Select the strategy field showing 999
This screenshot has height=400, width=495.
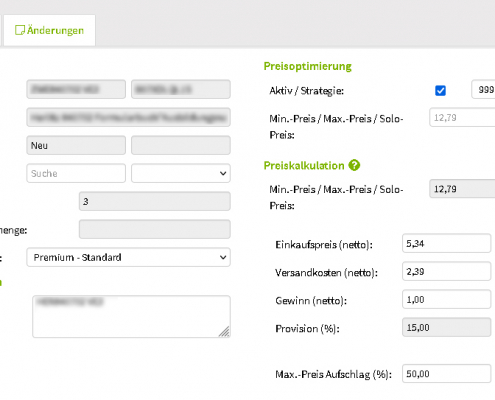point(483,89)
